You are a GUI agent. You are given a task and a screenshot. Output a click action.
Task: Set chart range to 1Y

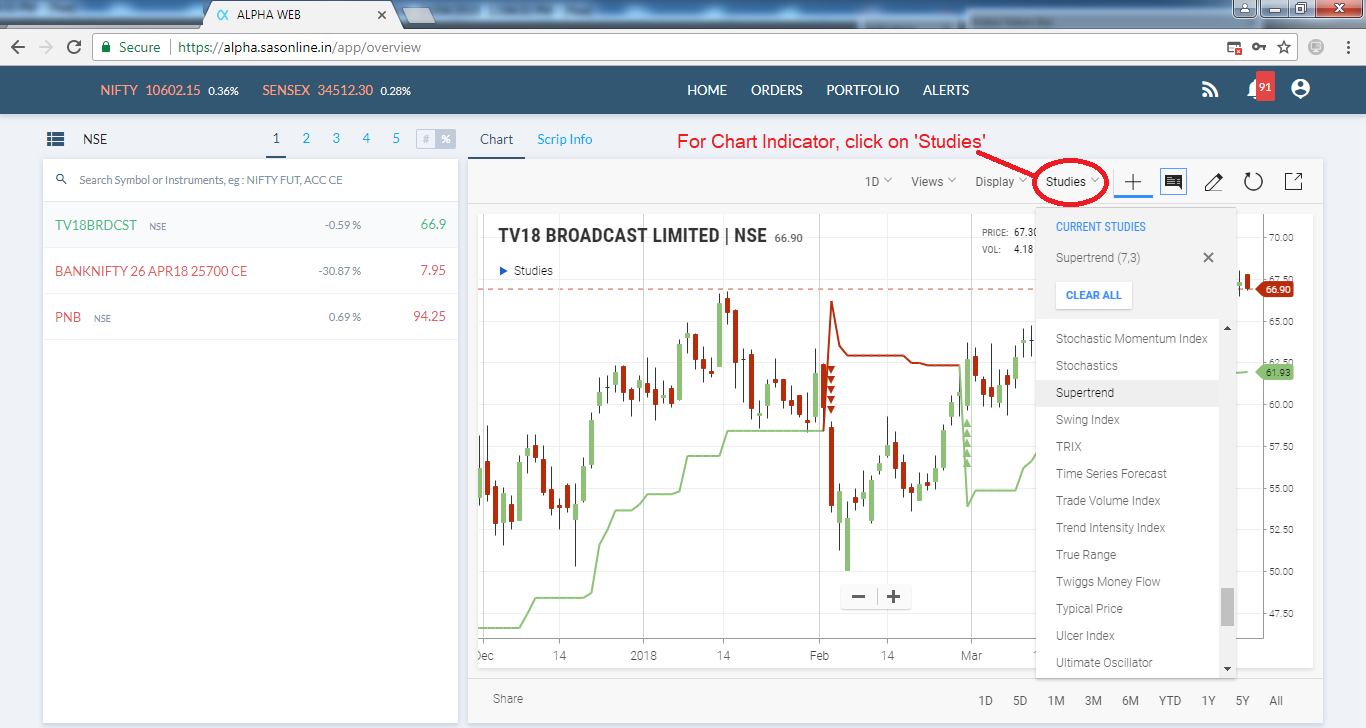pyautogui.click(x=1209, y=700)
